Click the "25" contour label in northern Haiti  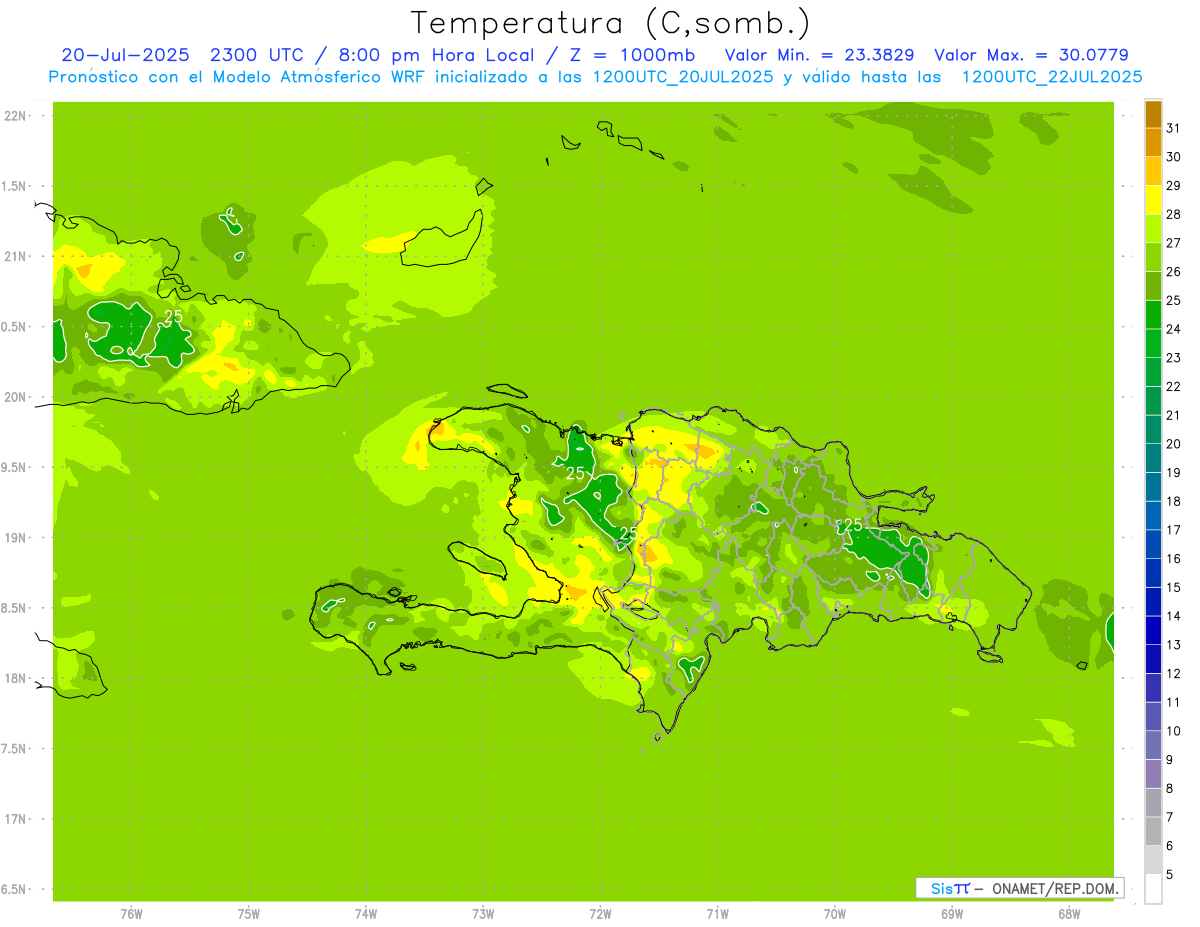tap(575, 473)
